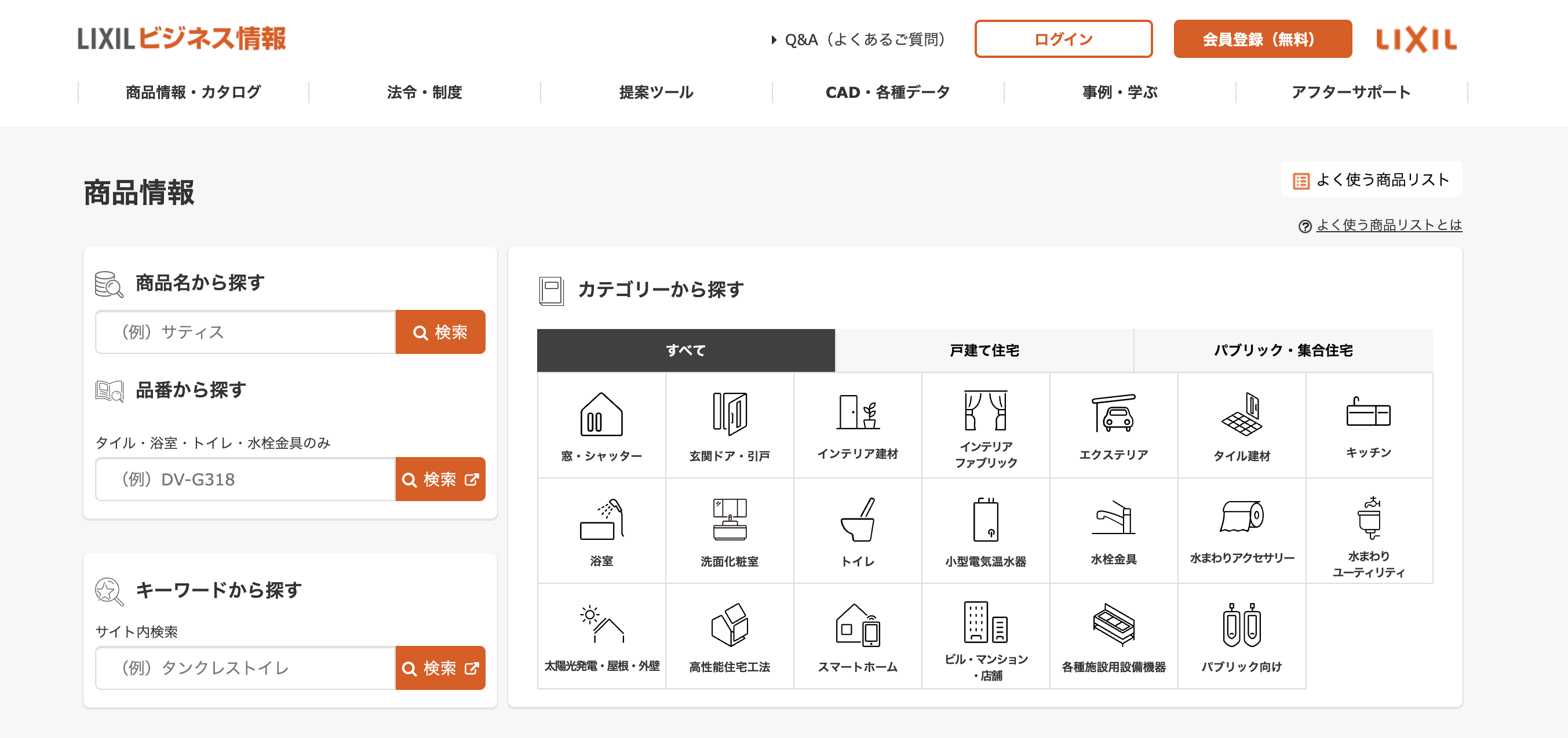Open the 商品情報・カタログ menu
This screenshot has height=738, width=1568.
point(193,93)
